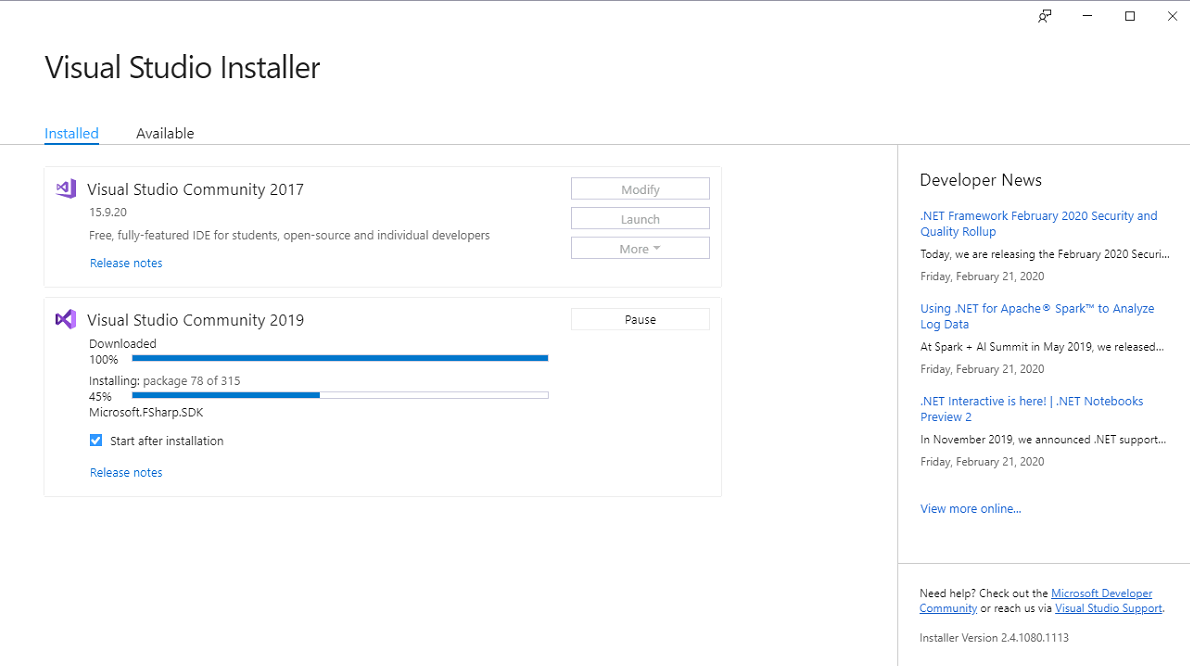Image resolution: width=1190 pixels, height=666 pixels.
Task: Launch Visual Studio Community 2017
Action: [640, 218]
